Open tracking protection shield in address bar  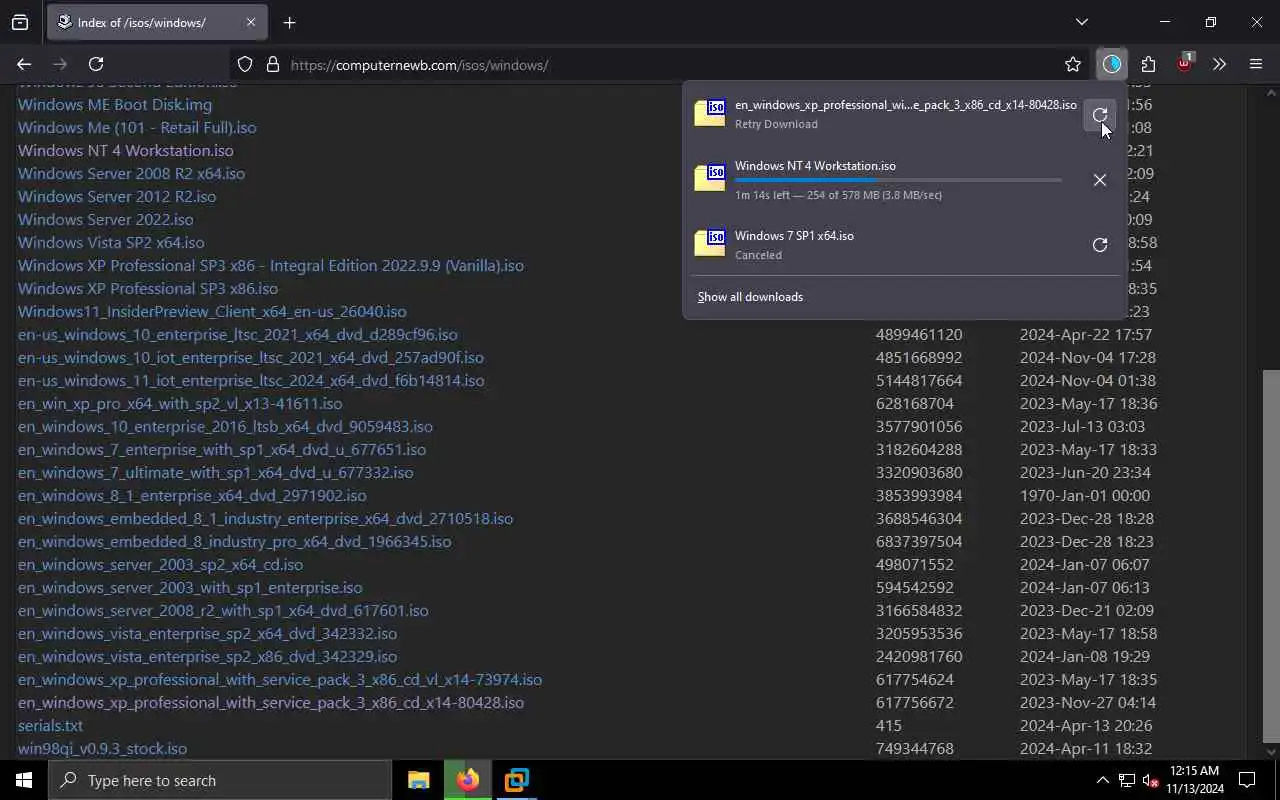[245, 65]
